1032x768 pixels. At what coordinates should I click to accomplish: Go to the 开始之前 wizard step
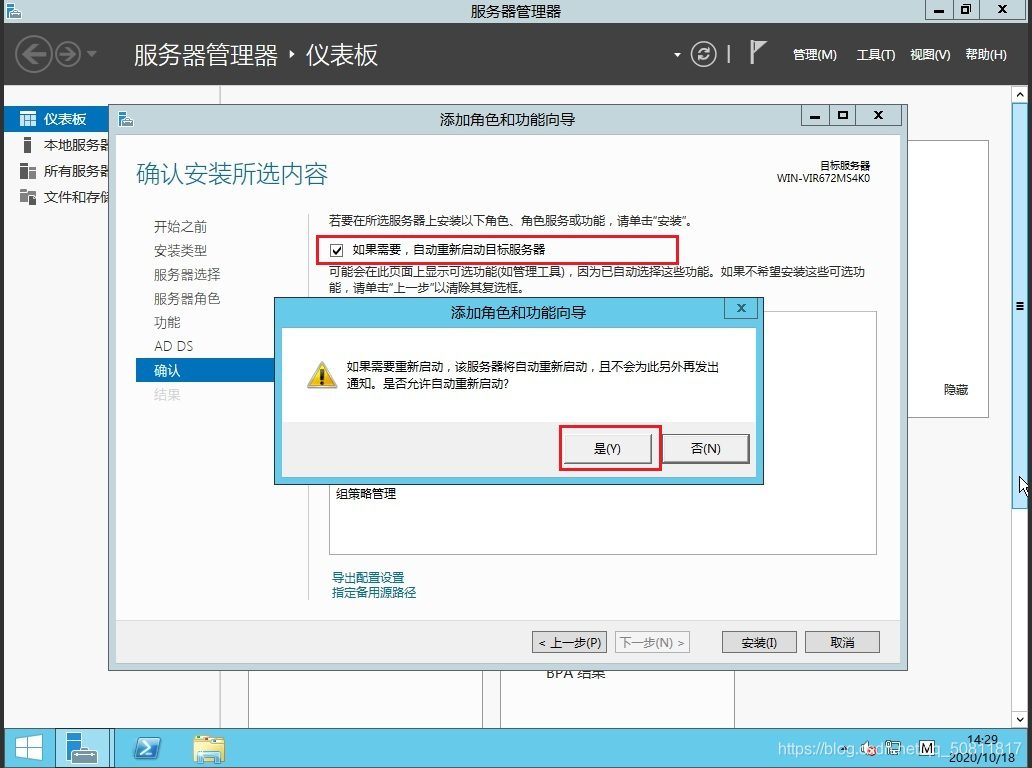[180, 226]
